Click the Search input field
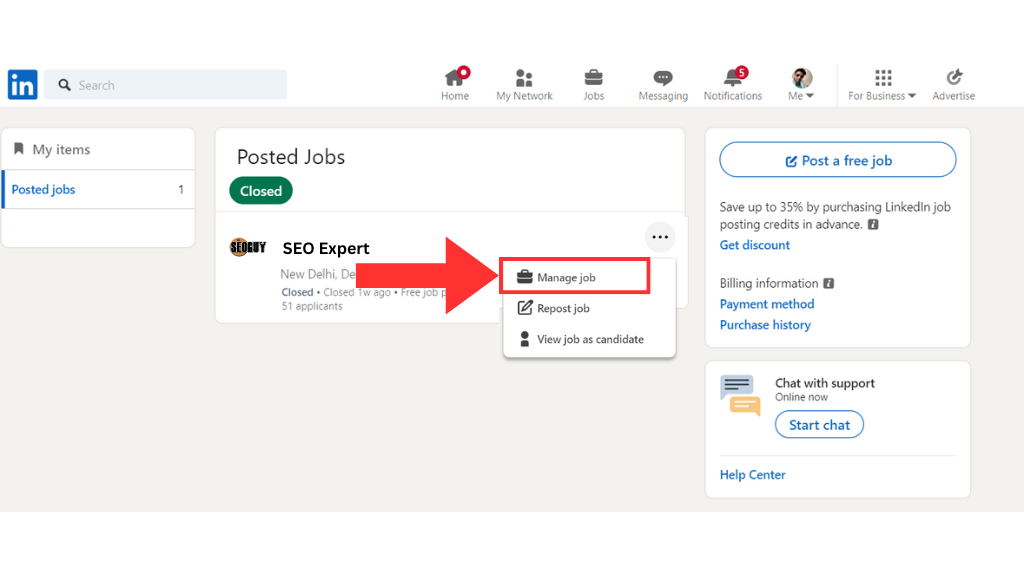The image size is (1024, 576). 166,85
